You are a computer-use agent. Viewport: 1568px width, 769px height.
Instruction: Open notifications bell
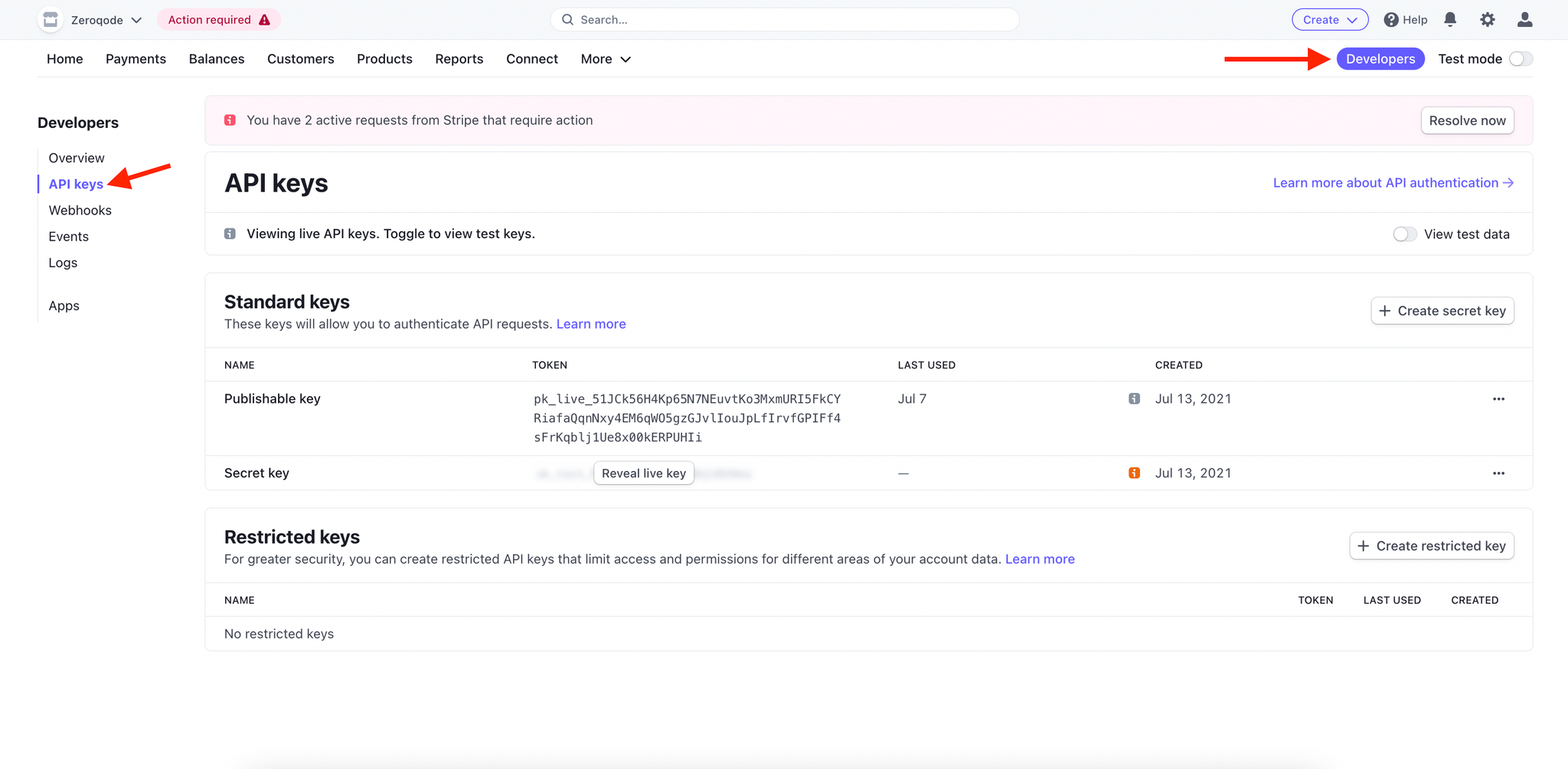(x=1450, y=20)
